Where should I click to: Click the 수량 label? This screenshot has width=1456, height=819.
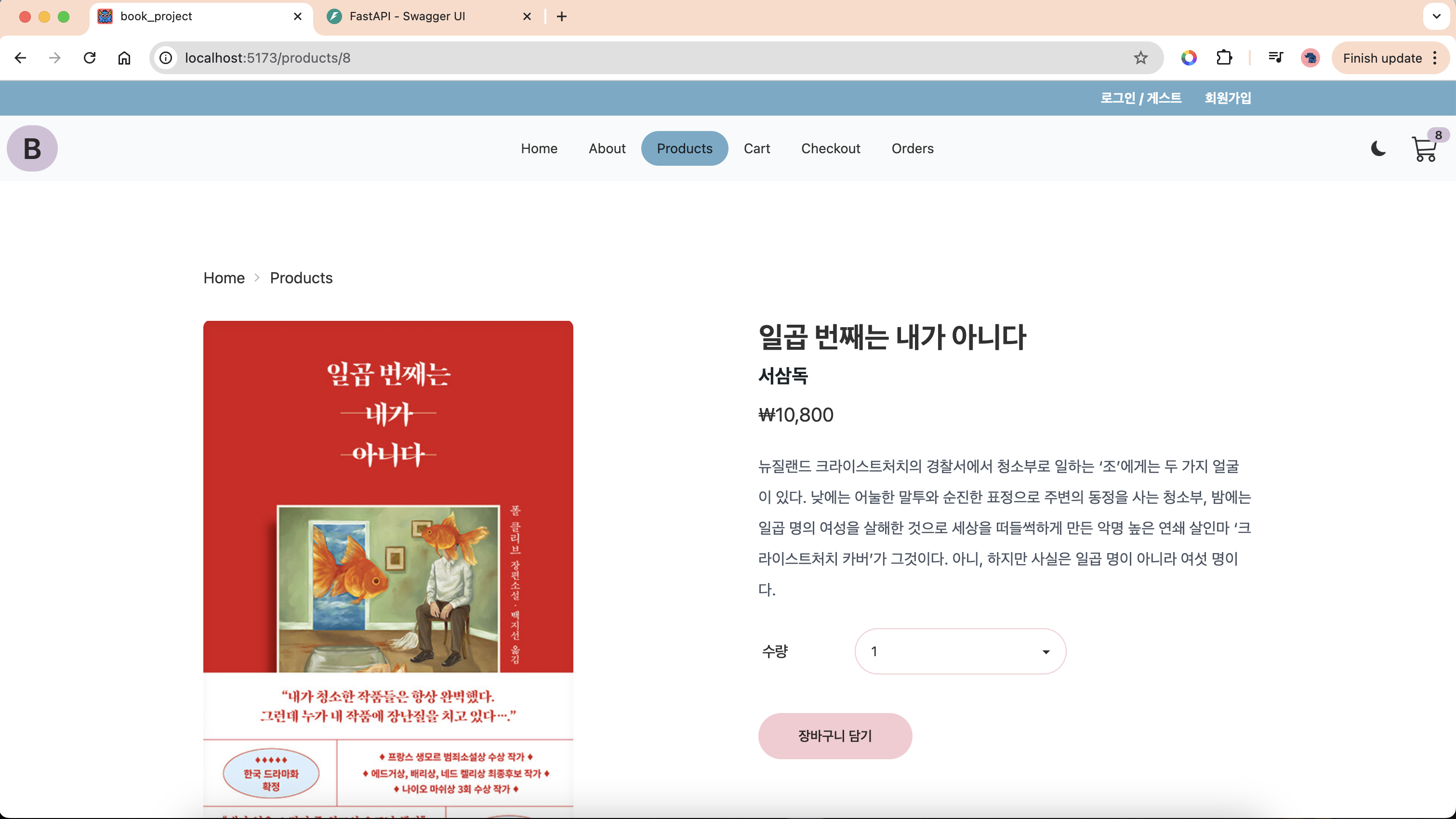coord(775,651)
